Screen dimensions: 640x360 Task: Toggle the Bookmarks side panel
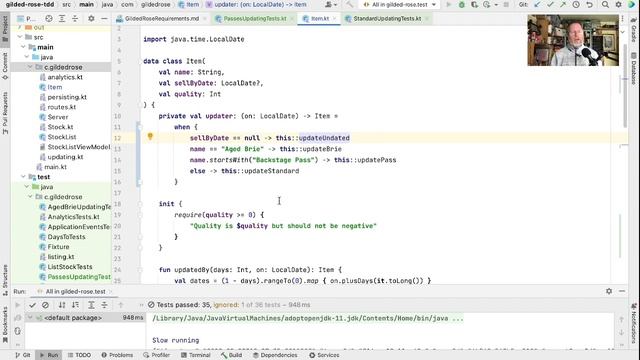[x=5, y=325]
